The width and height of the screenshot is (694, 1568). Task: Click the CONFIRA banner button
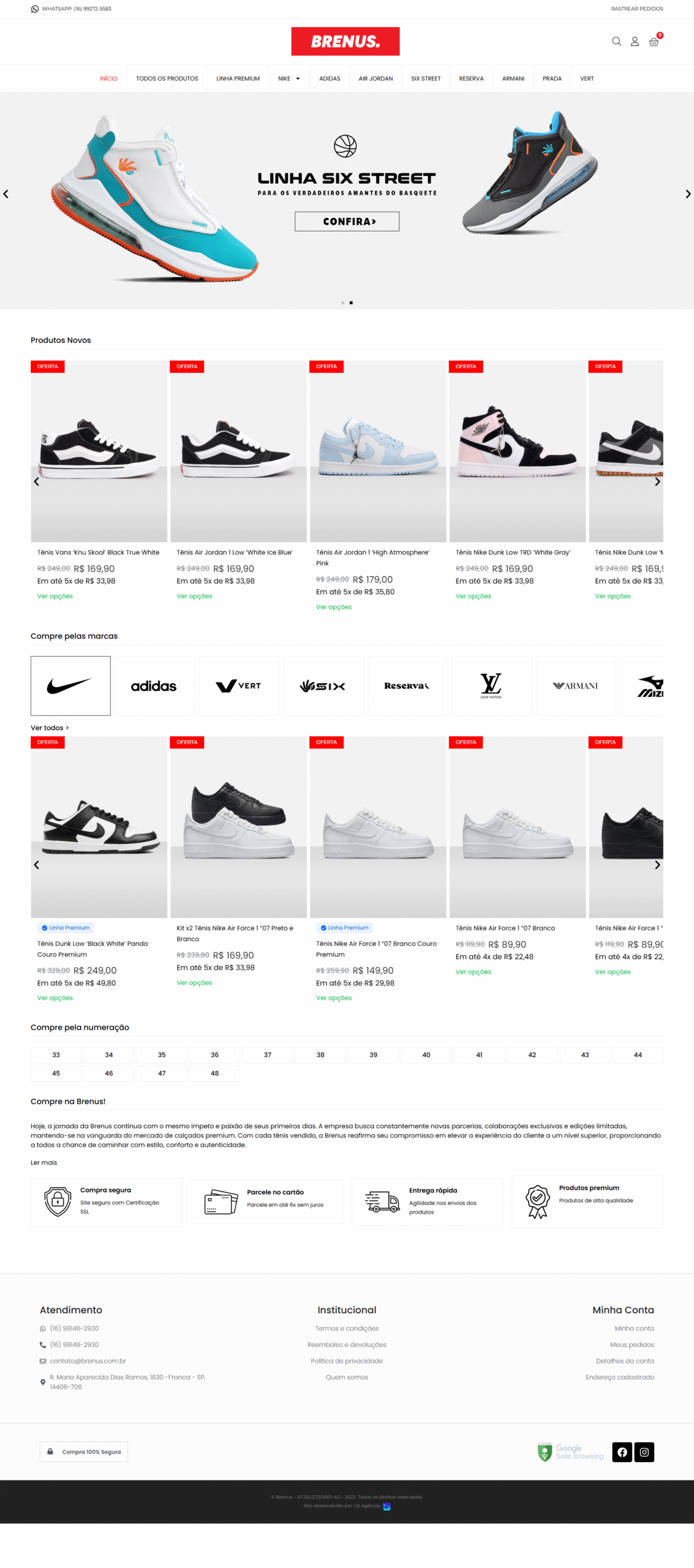coord(347,221)
